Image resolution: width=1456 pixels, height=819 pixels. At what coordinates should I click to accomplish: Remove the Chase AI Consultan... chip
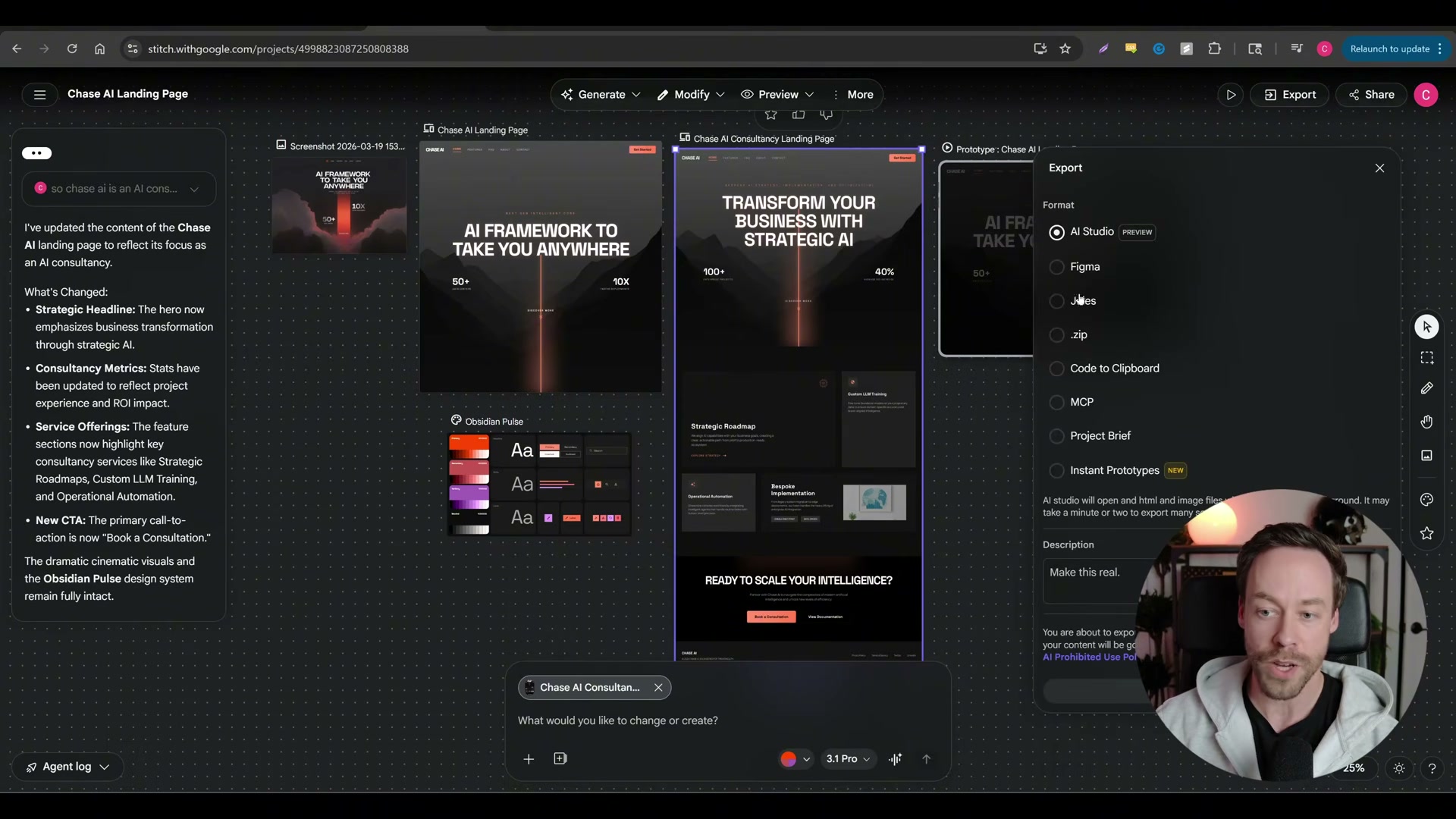(658, 688)
